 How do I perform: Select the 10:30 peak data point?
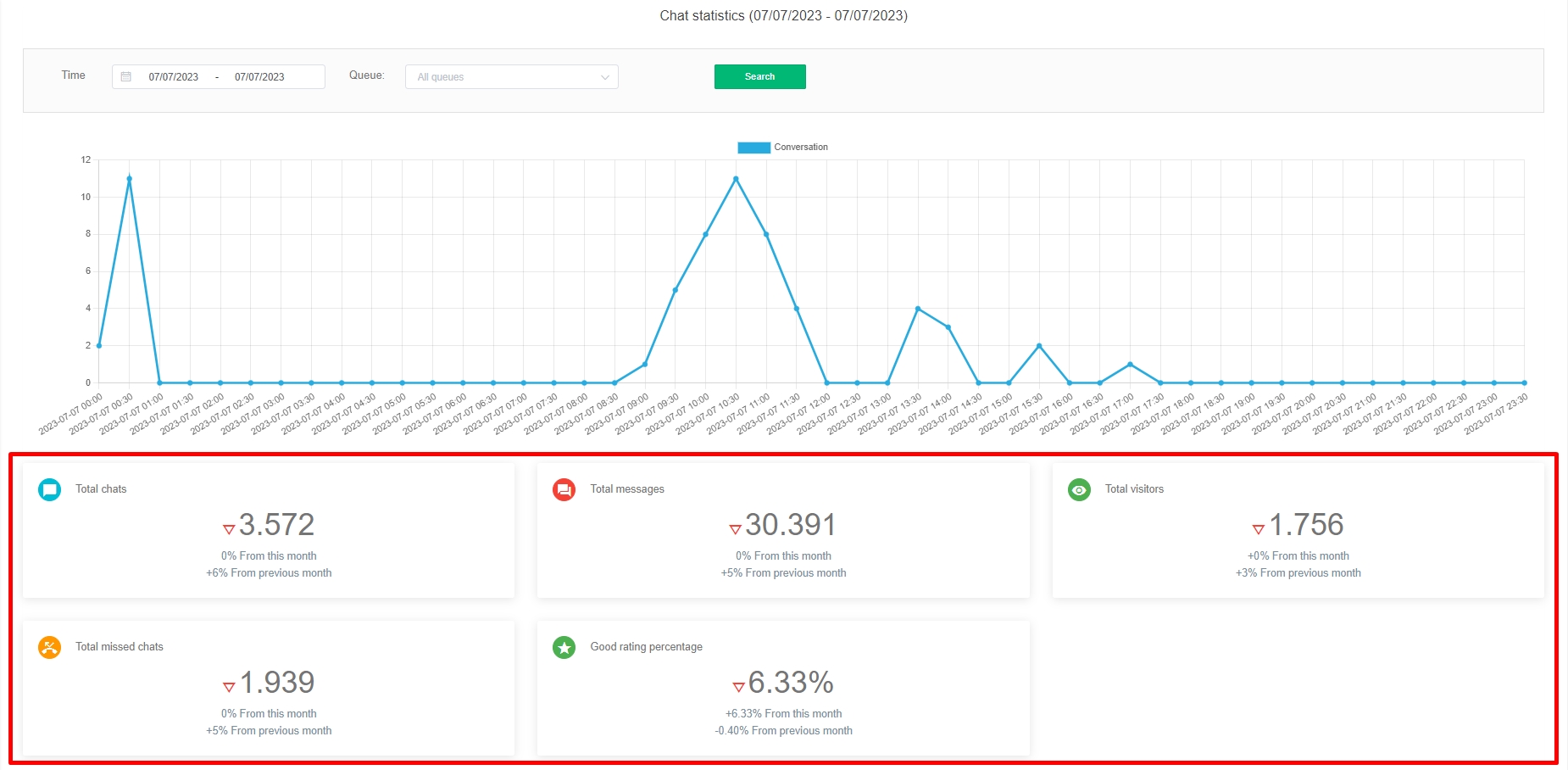(x=736, y=179)
